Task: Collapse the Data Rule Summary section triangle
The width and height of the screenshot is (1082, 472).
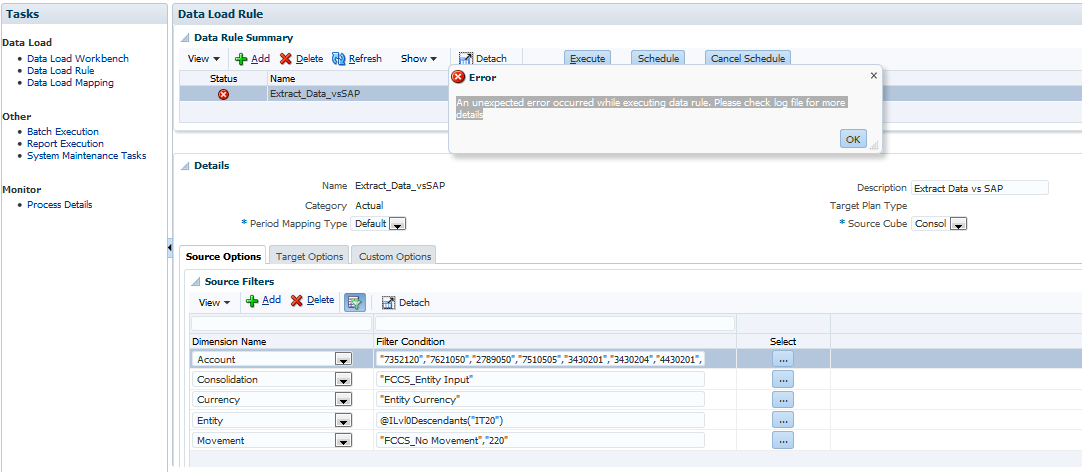Action: point(185,38)
